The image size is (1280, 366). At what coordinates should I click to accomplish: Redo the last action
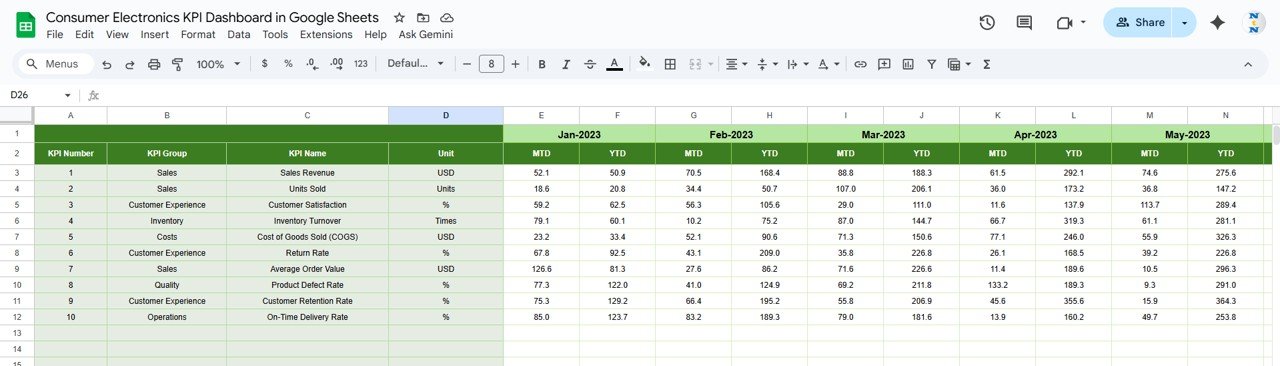point(130,64)
